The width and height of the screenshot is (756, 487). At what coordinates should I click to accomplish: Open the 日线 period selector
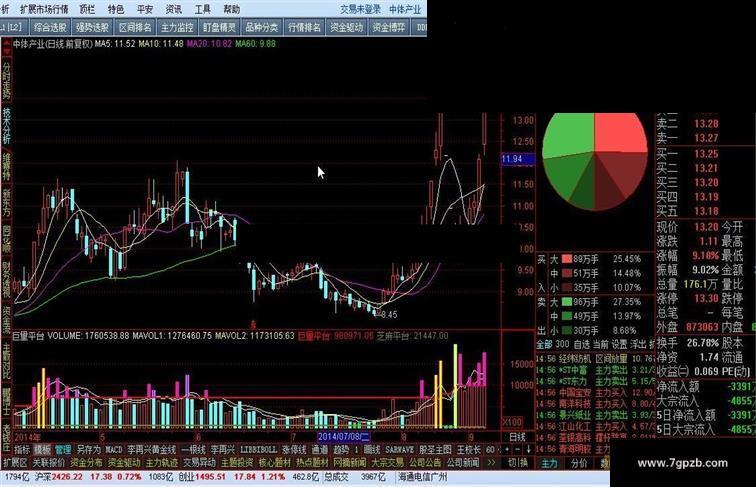tap(517, 437)
